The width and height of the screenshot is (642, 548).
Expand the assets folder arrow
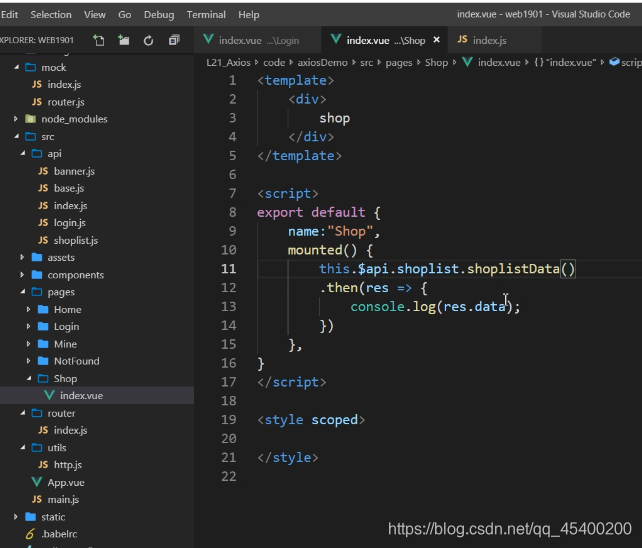tap(22, 257)
